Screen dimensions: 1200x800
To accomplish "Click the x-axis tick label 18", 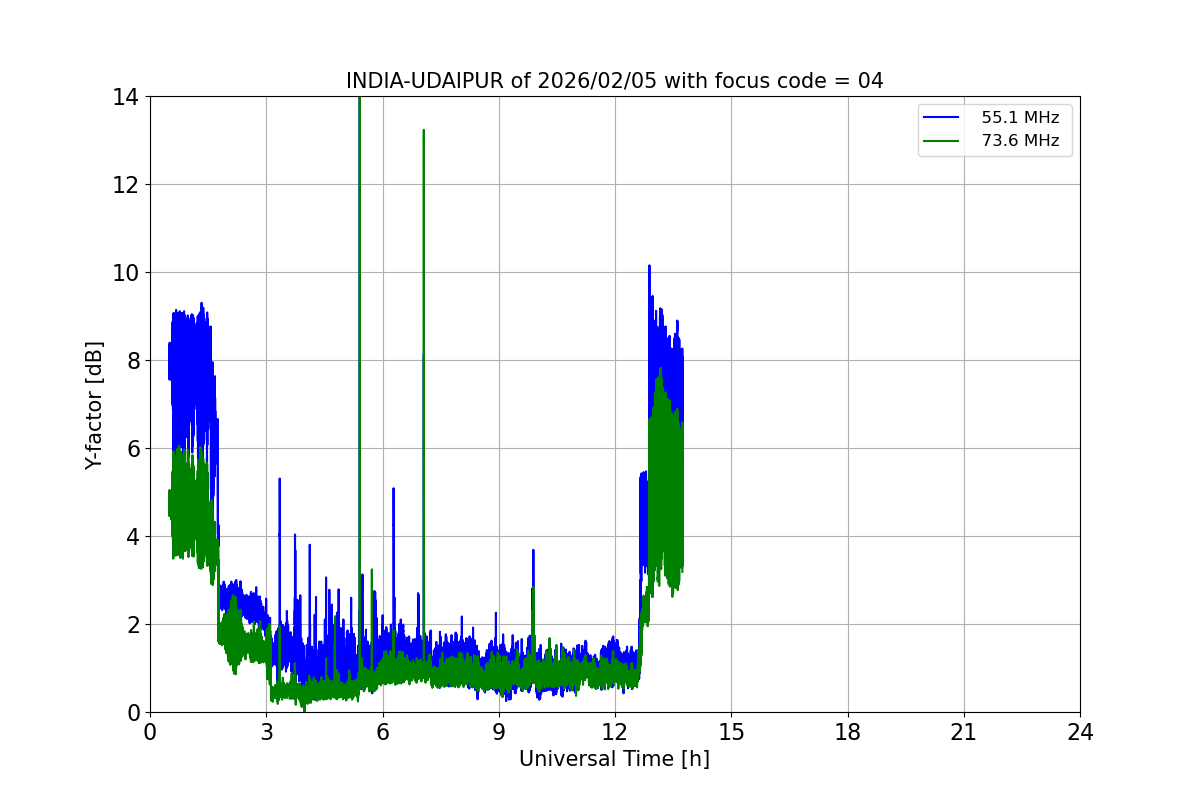I will coord(848,732).
